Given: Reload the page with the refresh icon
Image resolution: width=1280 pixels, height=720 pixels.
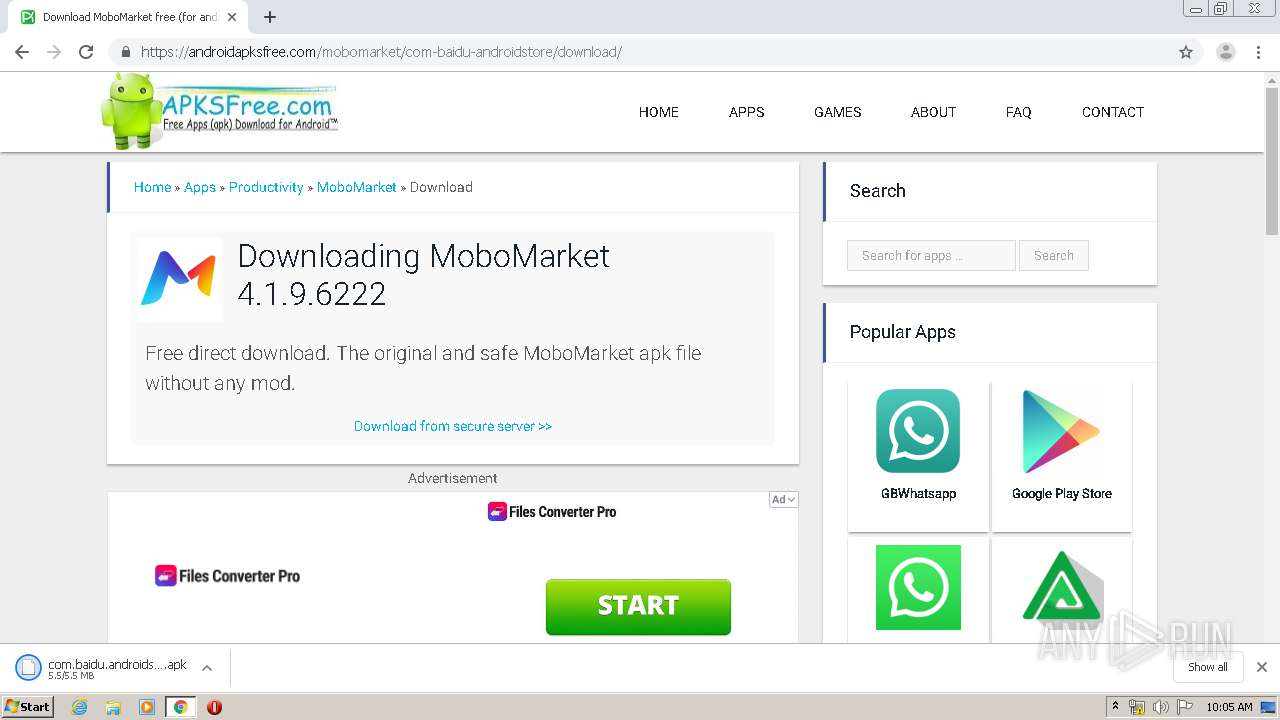Looking at the screenshot, I should pos(87,52).
